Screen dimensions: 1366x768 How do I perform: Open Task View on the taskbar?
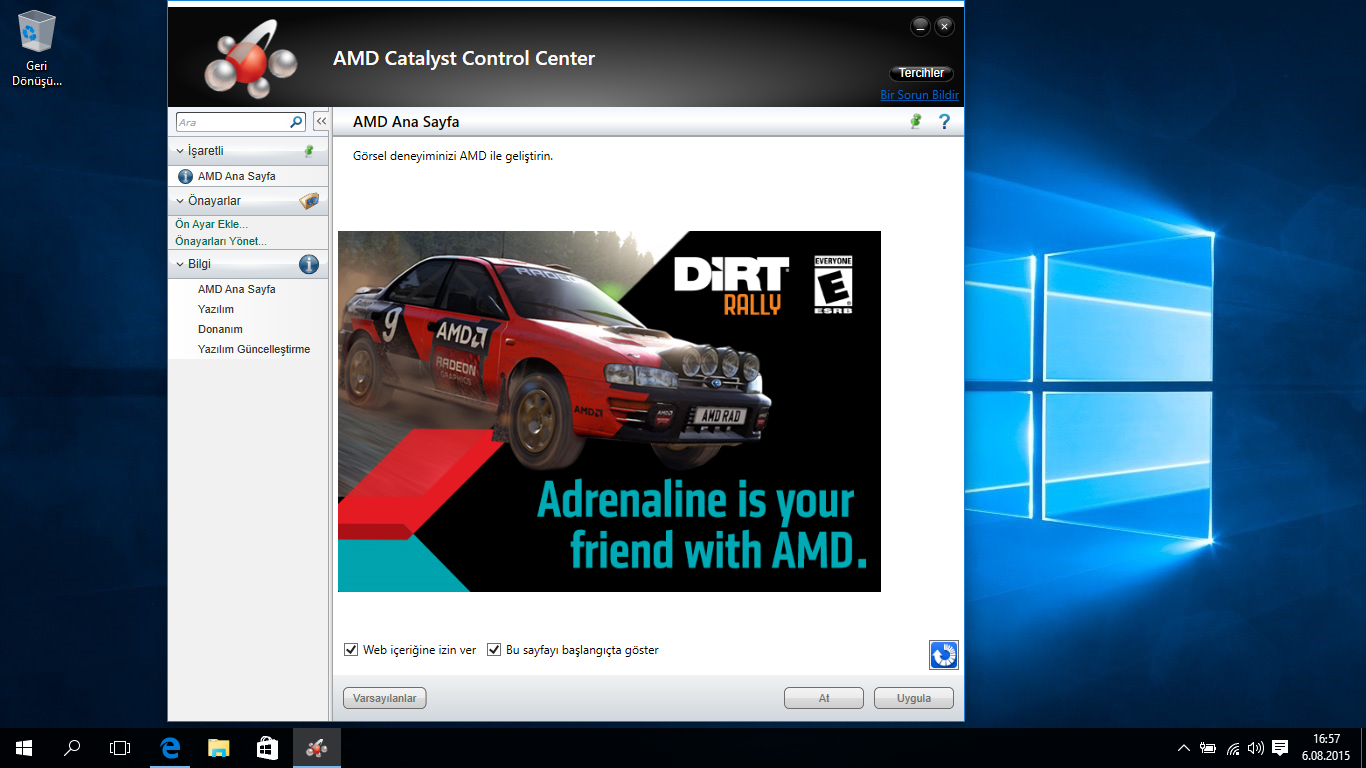click(120, 748)
